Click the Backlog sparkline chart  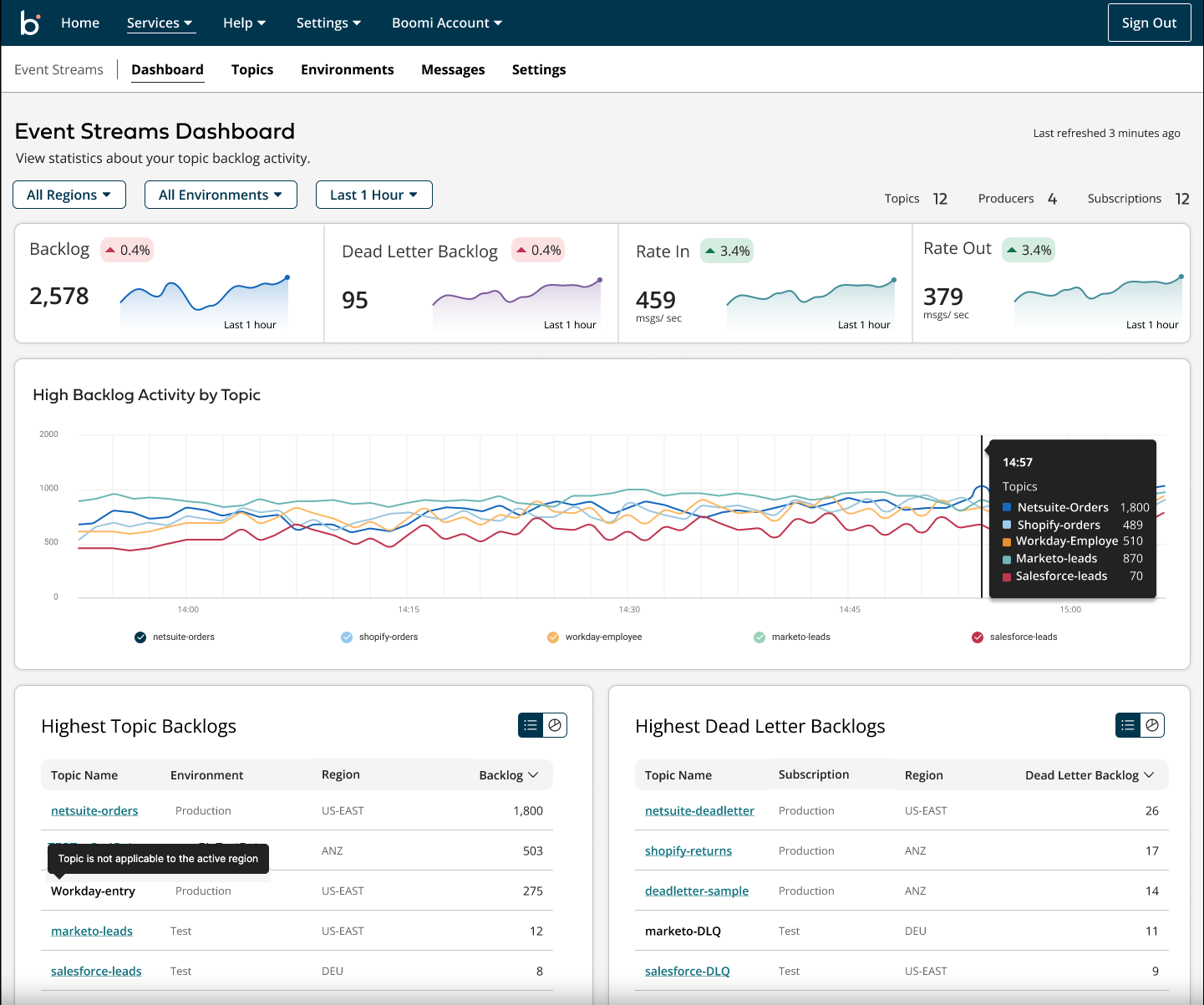pyautogui.click(x=204, y=301)
